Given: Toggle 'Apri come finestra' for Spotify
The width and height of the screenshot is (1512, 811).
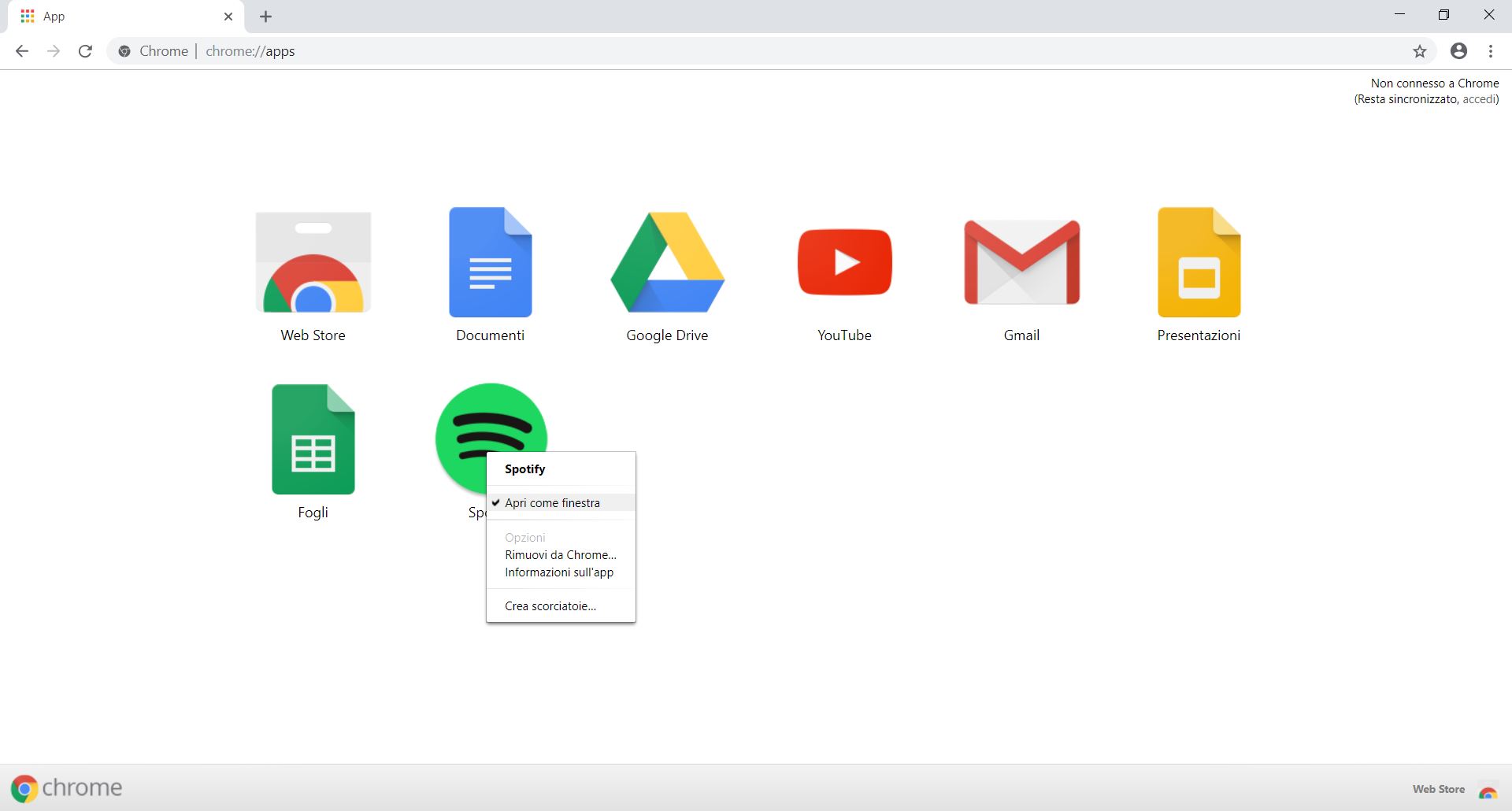Looking at the screenshot, I should point(551,502).
